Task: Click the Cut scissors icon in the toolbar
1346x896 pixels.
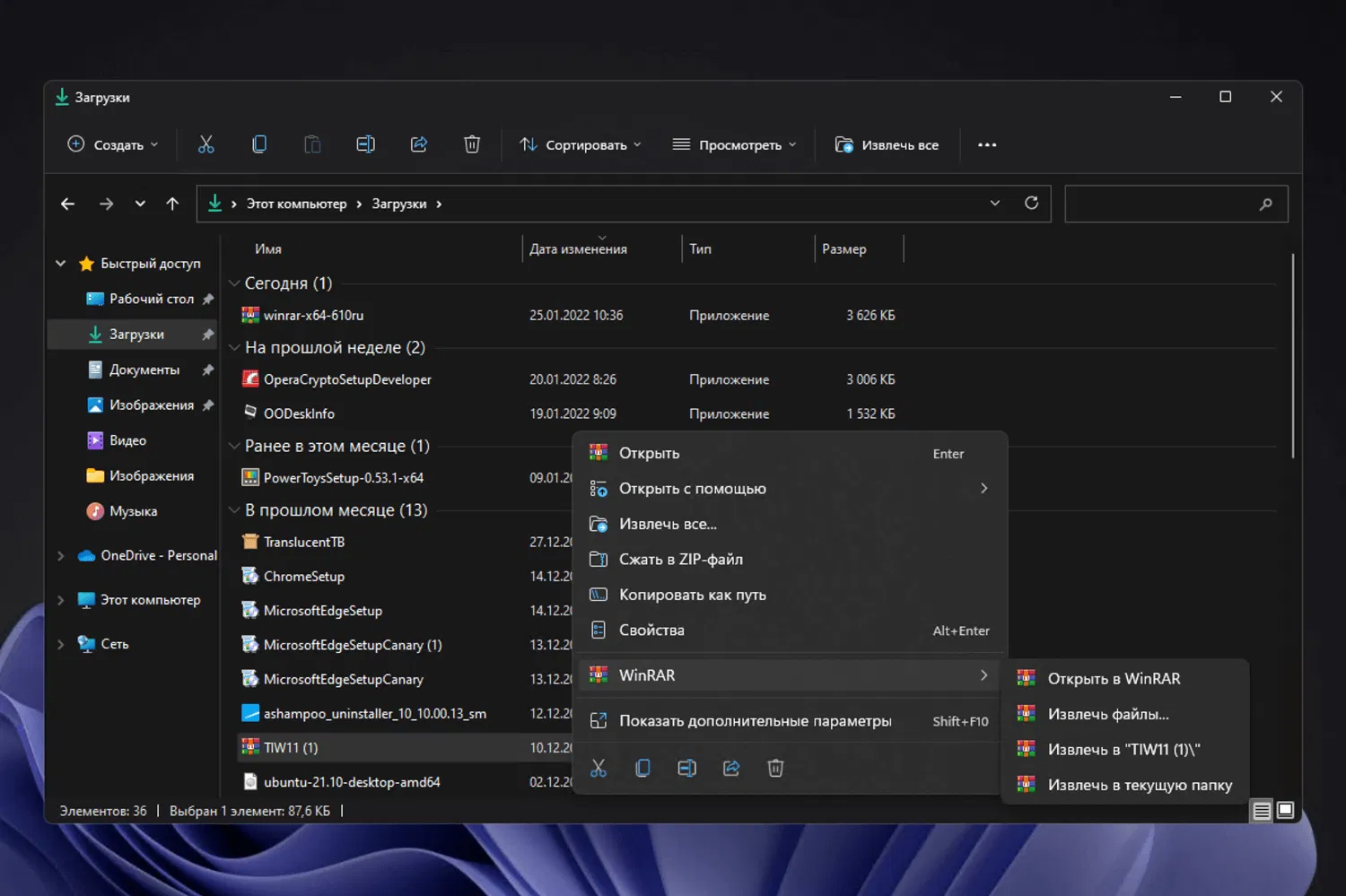Action: coord(205,144)
